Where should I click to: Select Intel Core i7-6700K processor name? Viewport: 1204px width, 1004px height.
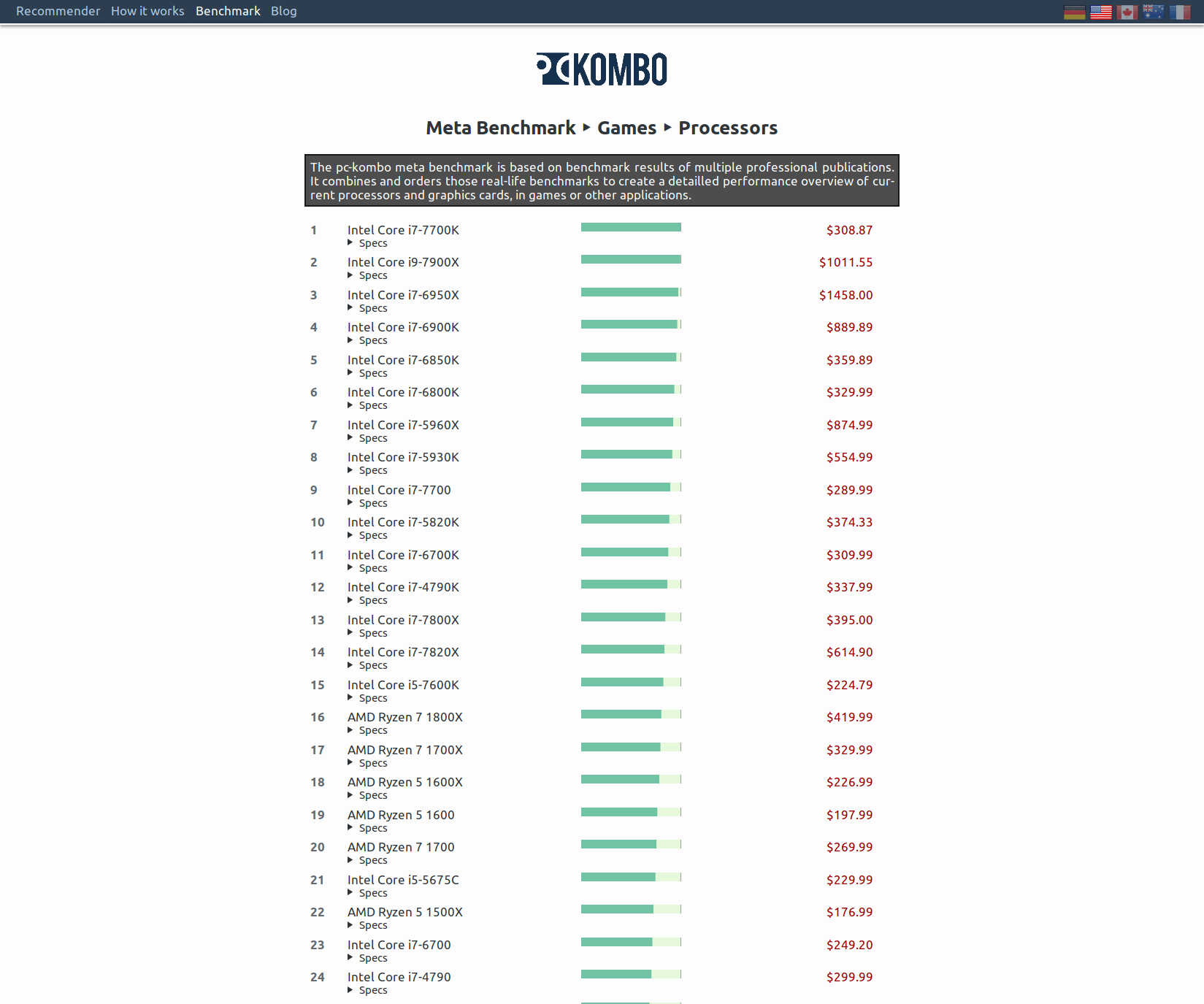coord(403,555)
